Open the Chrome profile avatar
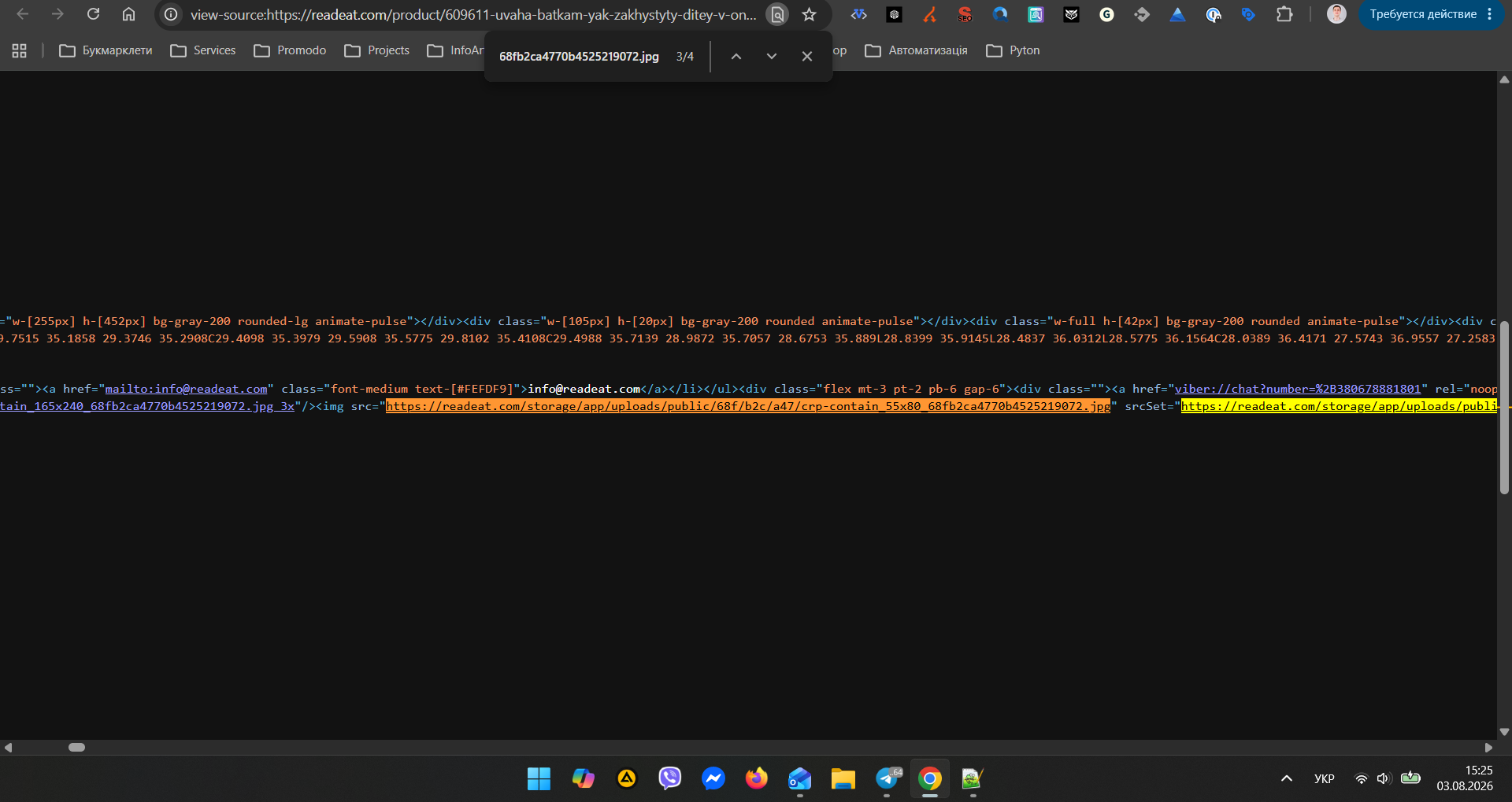Viewport: 1512px width, 802px height. [1336, 14]
